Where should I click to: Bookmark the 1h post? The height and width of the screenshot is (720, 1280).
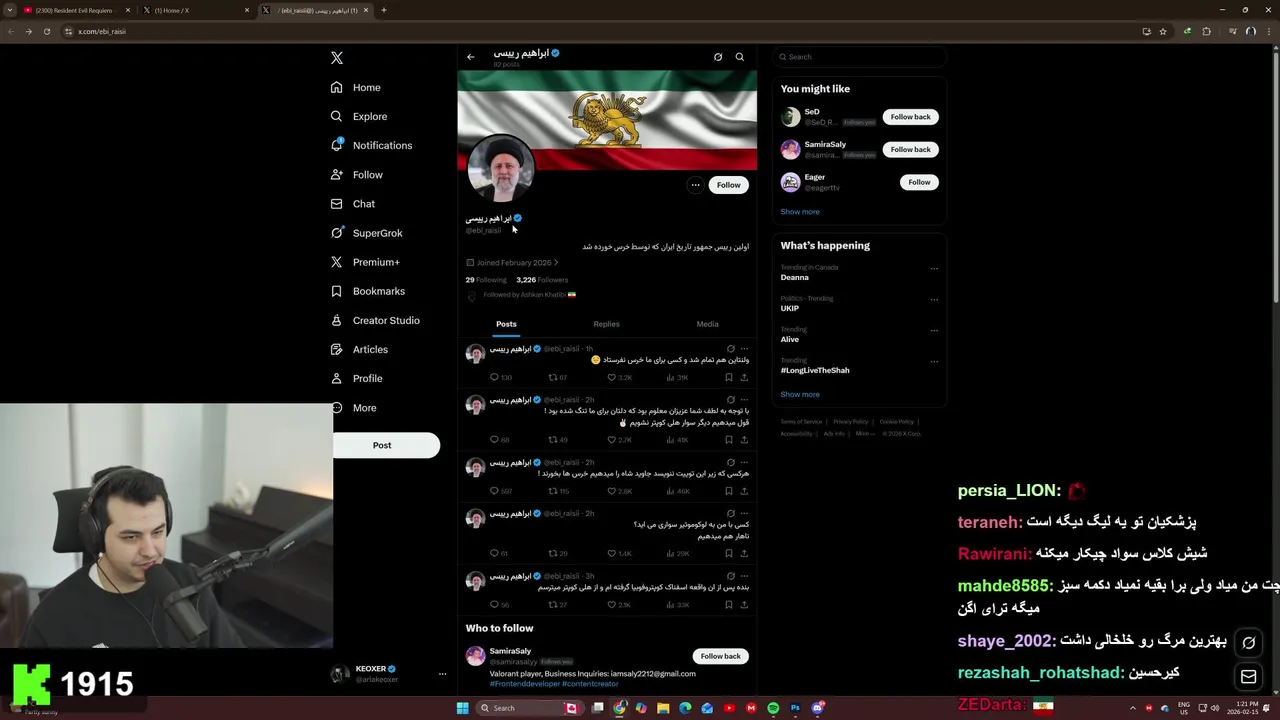[x=729, y=378]
